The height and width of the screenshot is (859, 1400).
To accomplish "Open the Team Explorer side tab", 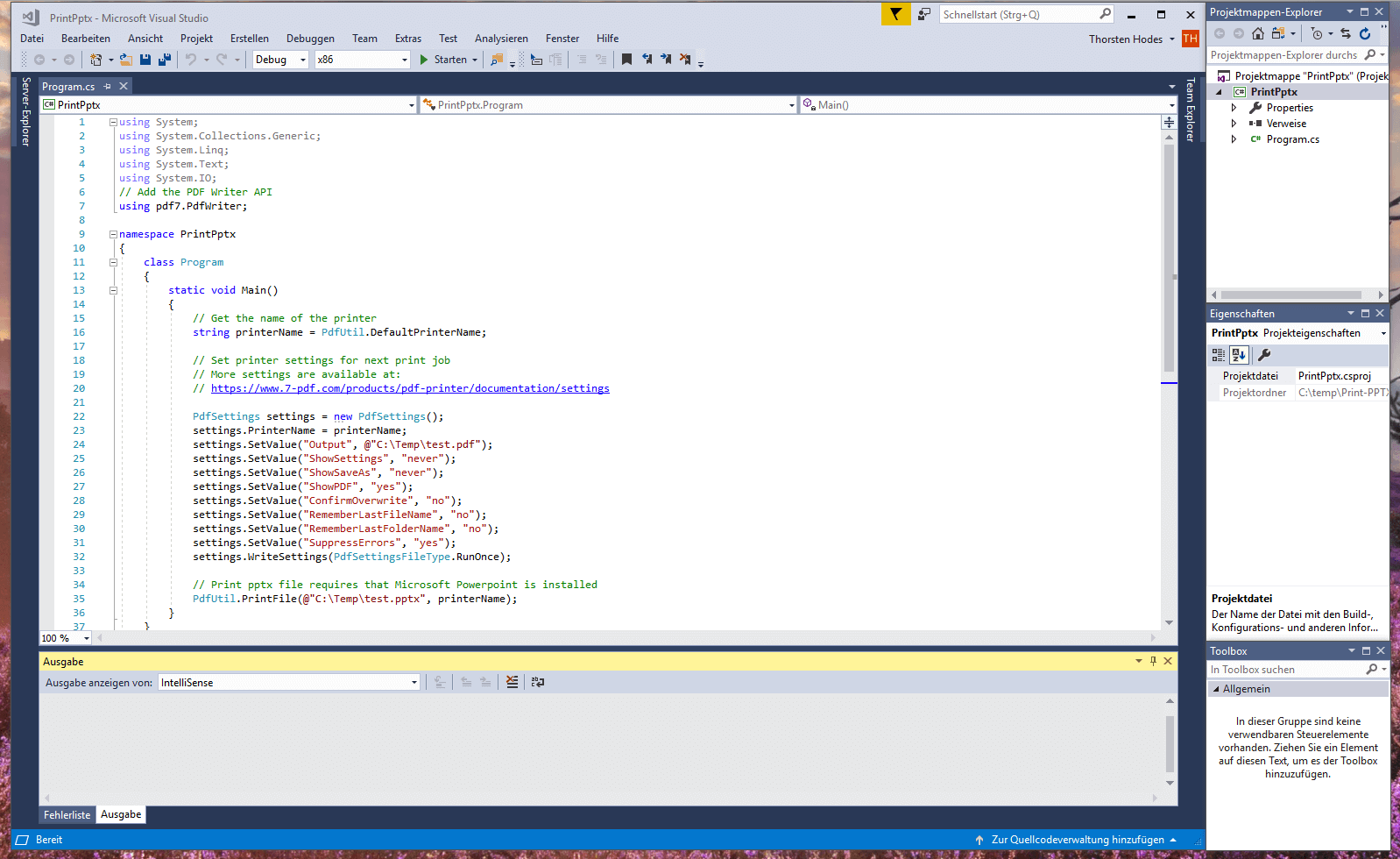I will pyautogui.click(x=1190, y=110).
